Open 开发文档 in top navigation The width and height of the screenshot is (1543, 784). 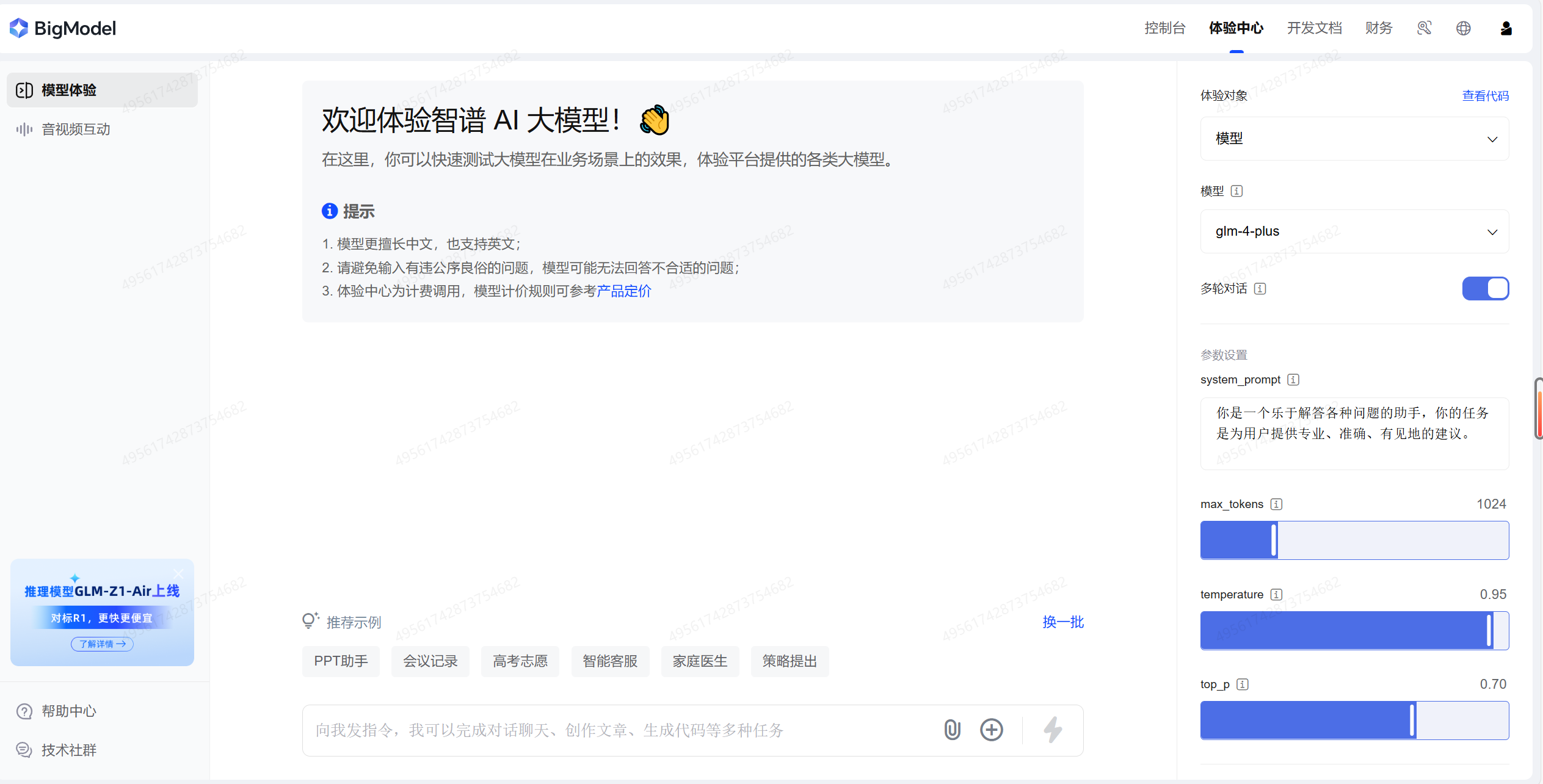1314,28
